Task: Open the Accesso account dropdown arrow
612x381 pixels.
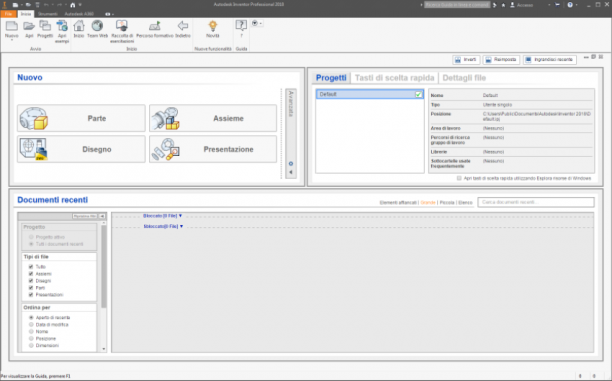Action: (x=549, y=5)
